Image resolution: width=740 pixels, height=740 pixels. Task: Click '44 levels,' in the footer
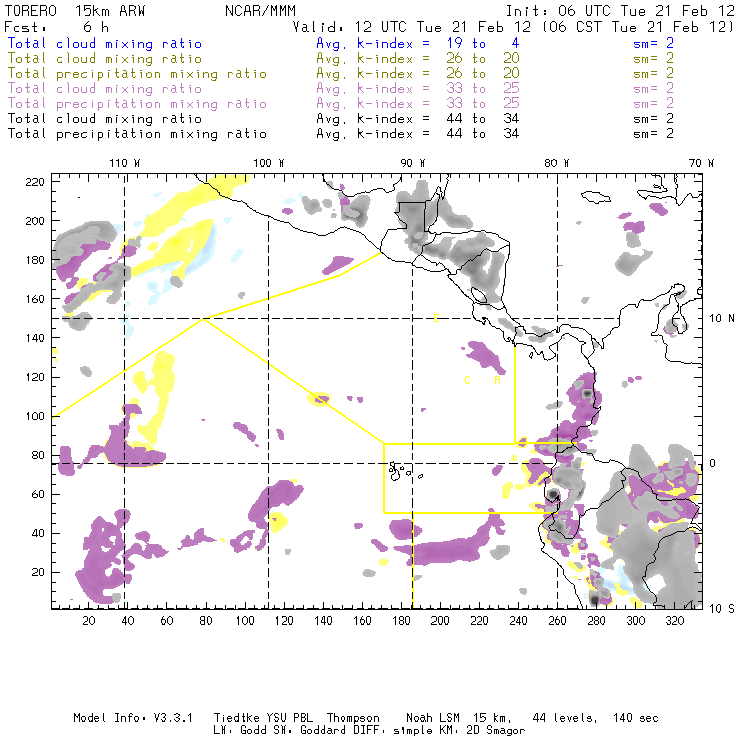(565, 718)
